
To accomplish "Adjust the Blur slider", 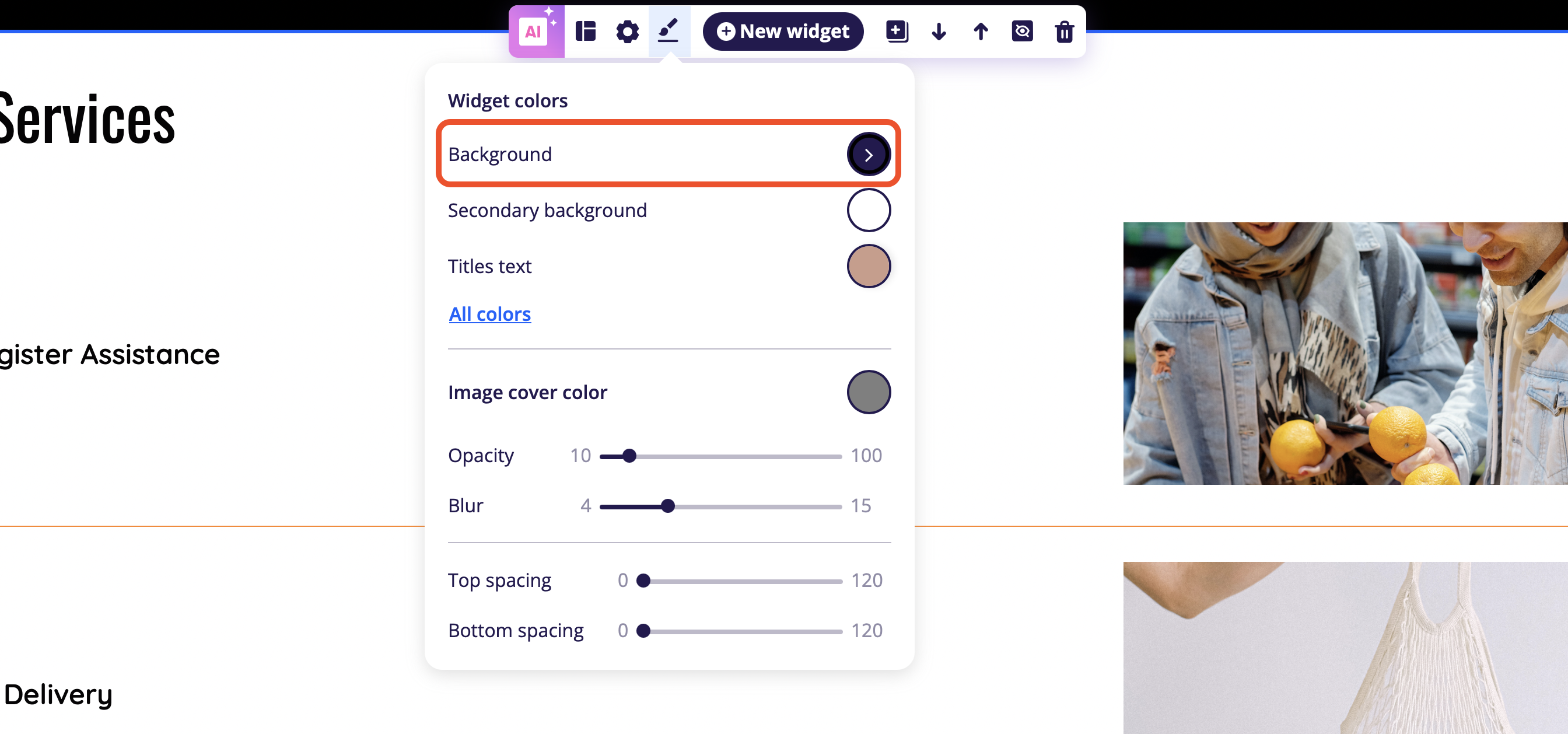I will click(720, 506).
